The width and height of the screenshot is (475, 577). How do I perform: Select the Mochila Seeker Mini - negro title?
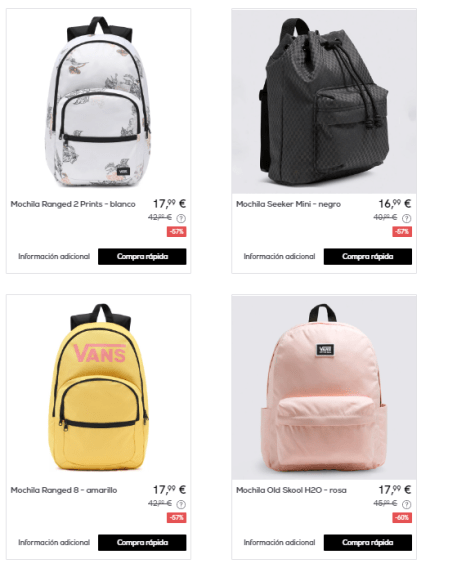(288, 204)
